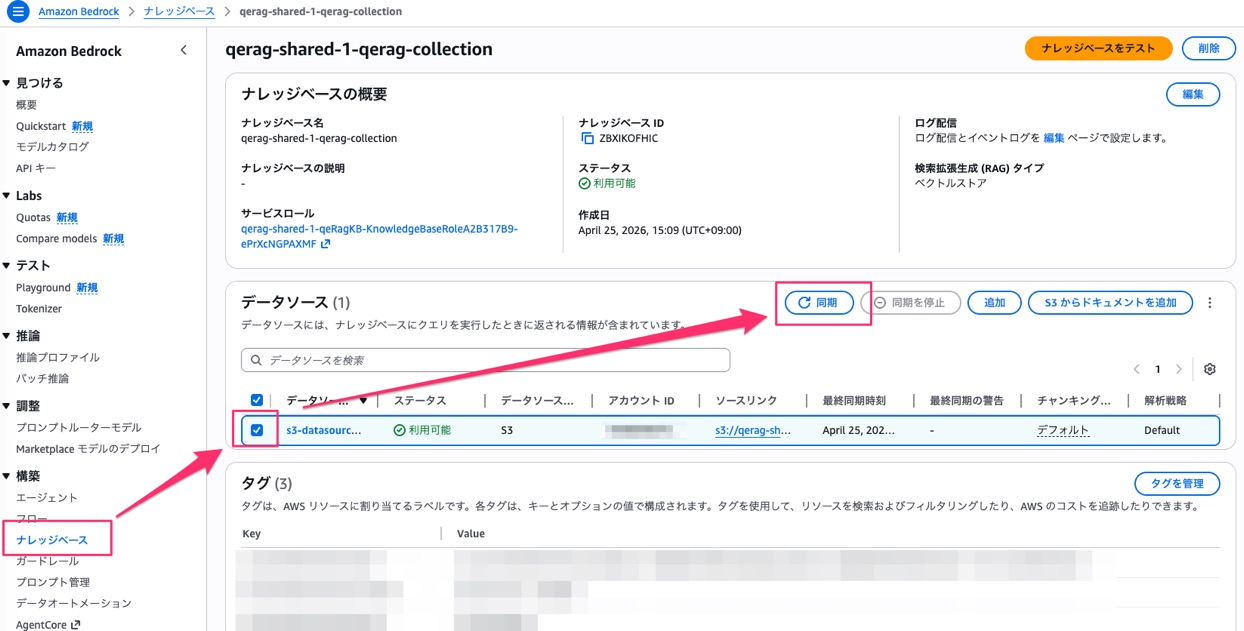Toggle the select-all data sources checkbox
Screen dimensions: 1244x631
[x=257, y=401]
